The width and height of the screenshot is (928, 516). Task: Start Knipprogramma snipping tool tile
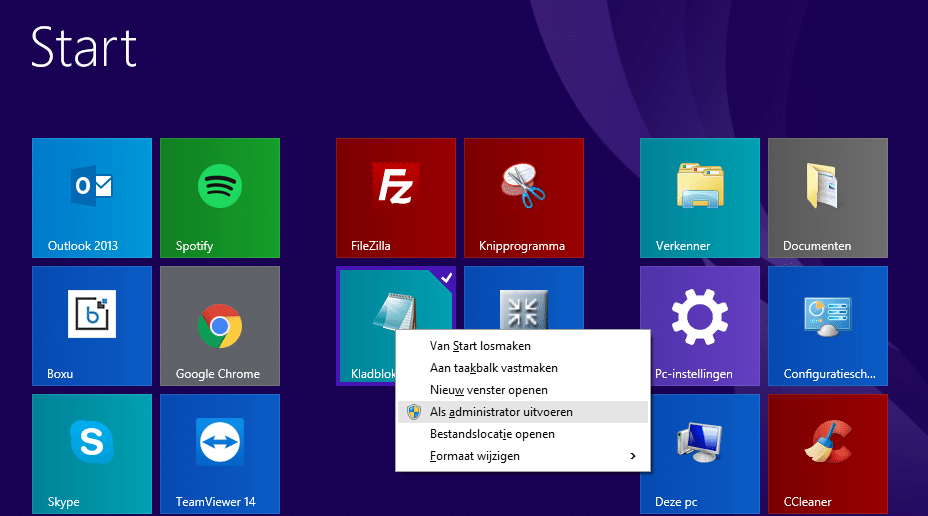[524, 198]
